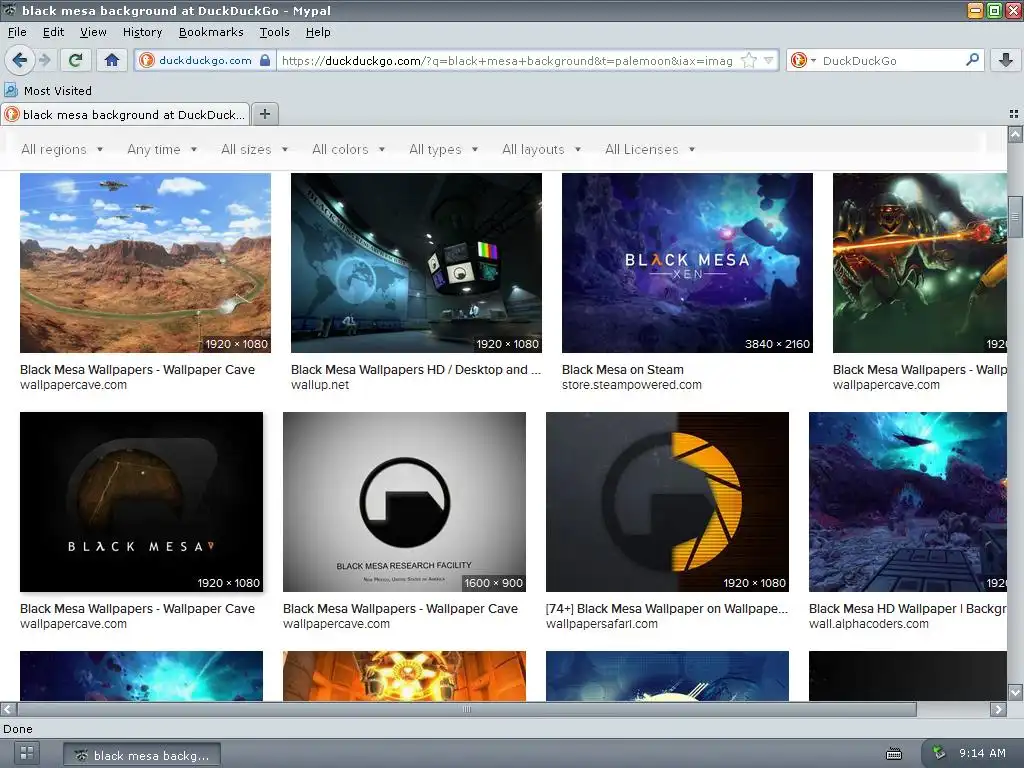This screenshot has width=1024, height=768.
Task: Open the dark BLACK MESA logo text thumbnail
Action: 142,502
